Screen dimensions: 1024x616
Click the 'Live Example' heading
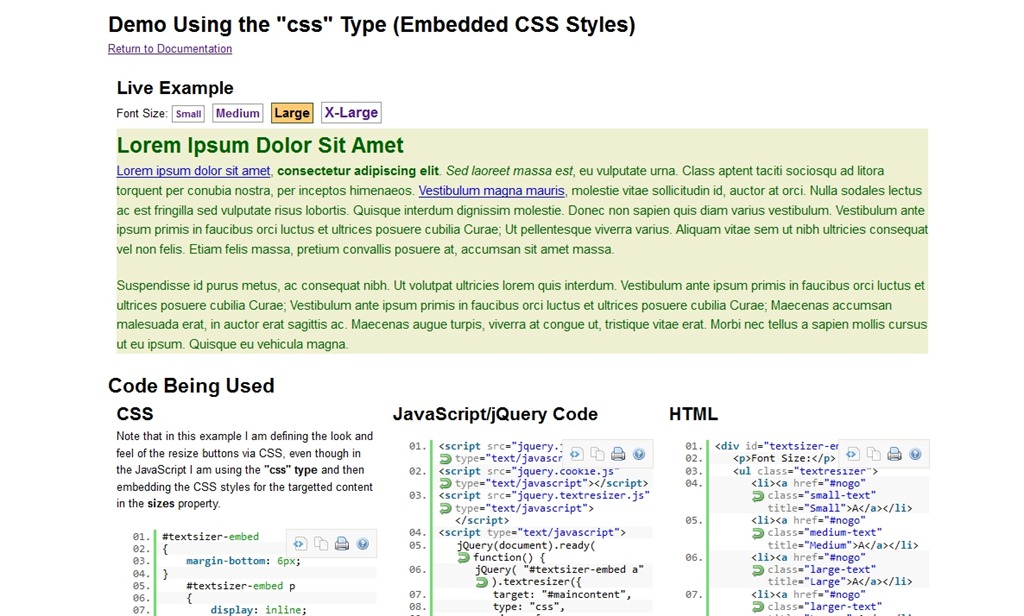pyautogui.click(x=175, y=88)
